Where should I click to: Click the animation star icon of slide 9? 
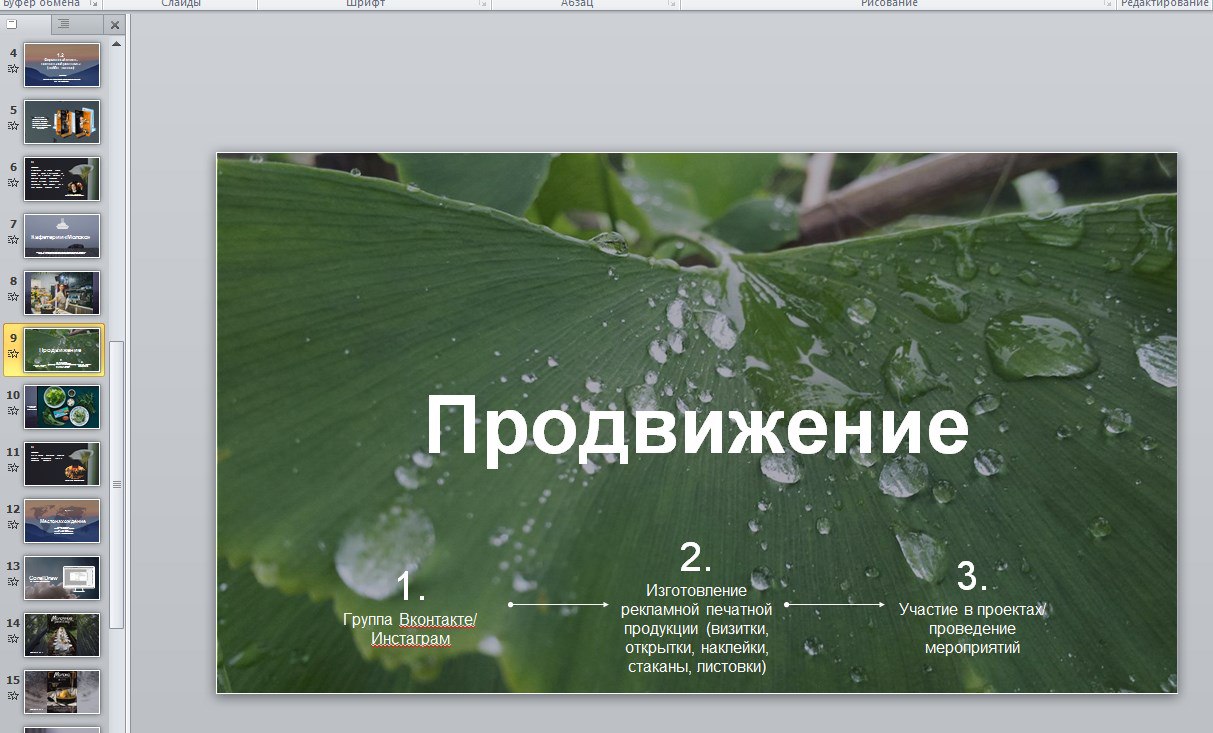(13, 354)
